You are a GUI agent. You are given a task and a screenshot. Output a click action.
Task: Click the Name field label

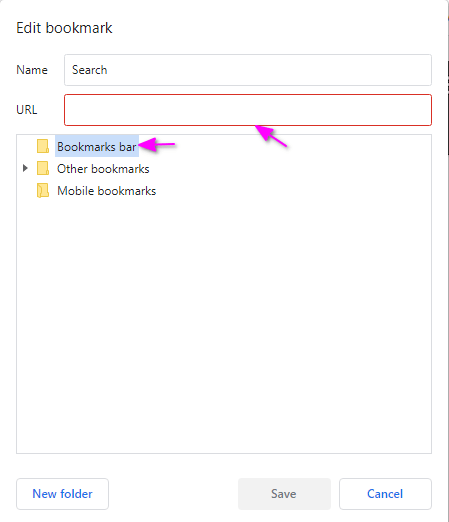tap(32, 70)
